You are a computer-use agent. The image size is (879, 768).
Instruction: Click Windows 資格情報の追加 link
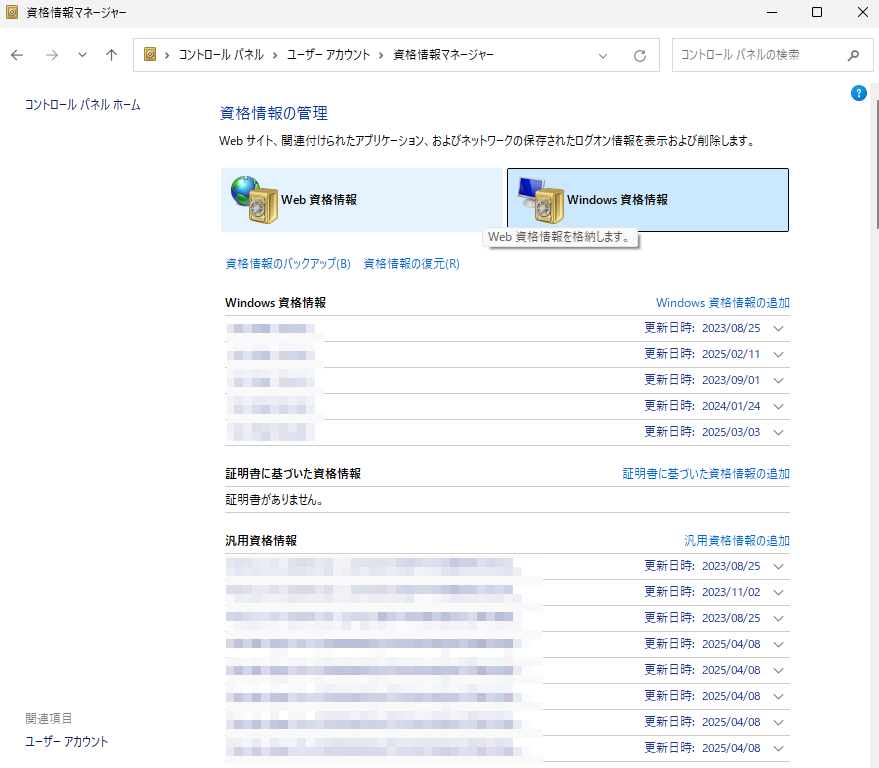tap(722, 302)
